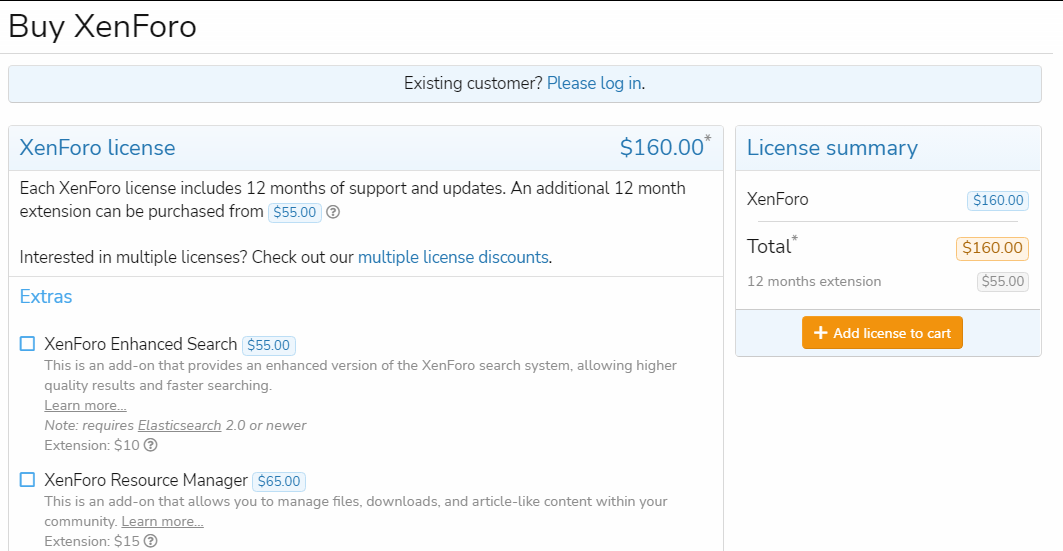Click the XenForo $160.00 badge in License summary
The width and height of the screenshot is (1063, 551).
pyautogui.click(x=997, y=200)
